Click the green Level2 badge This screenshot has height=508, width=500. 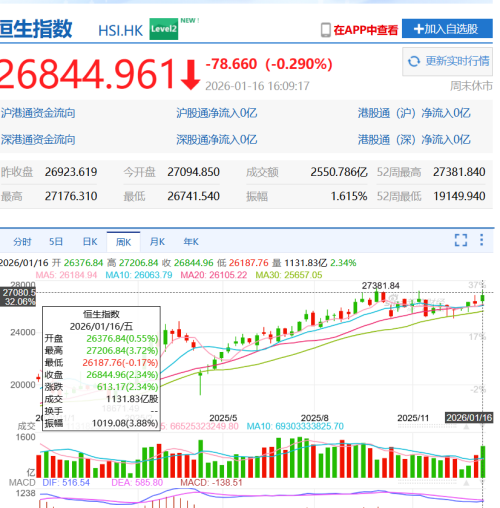(x=163, y=29)
